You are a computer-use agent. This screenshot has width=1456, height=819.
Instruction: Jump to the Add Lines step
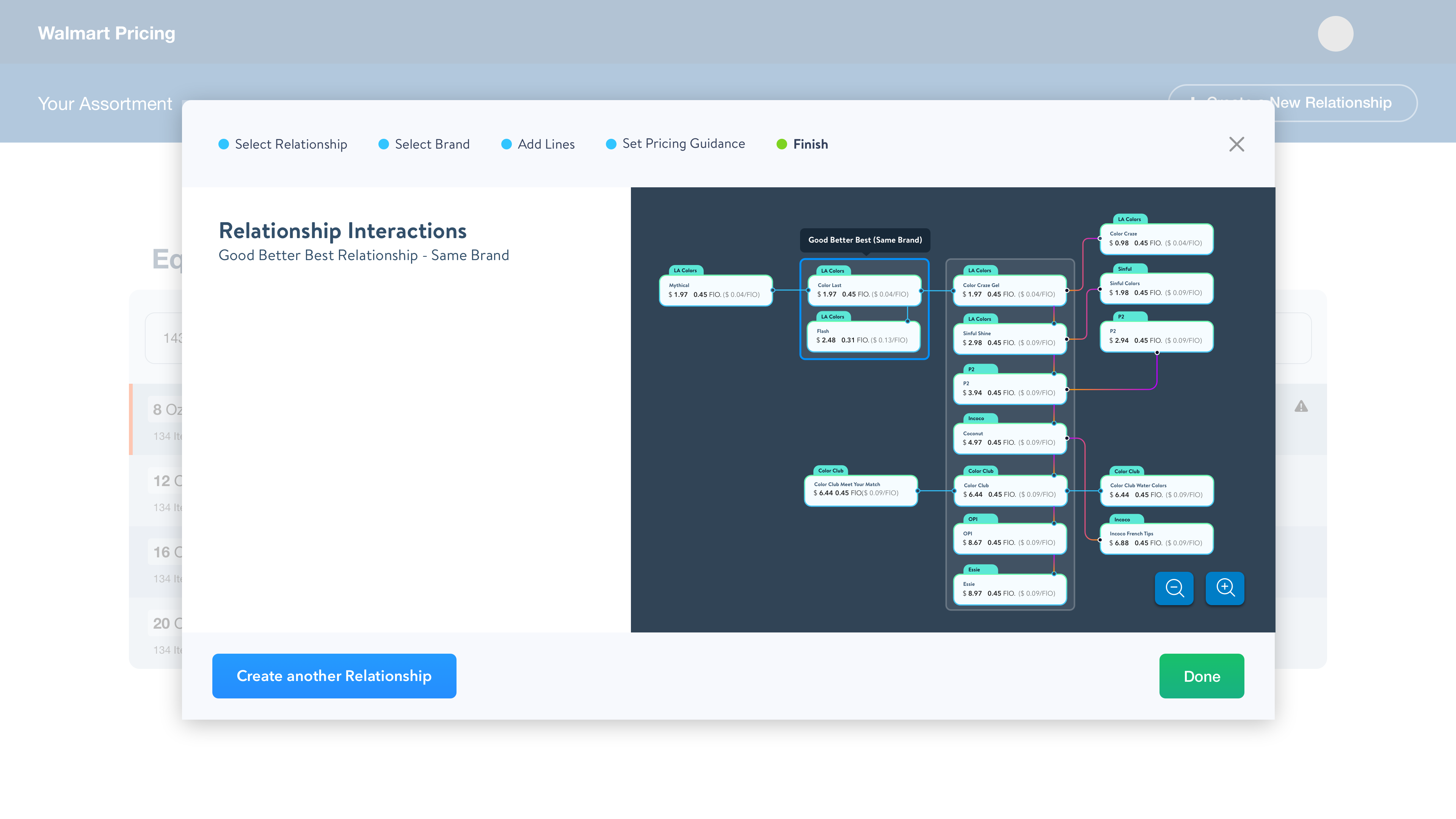[538, 144]
